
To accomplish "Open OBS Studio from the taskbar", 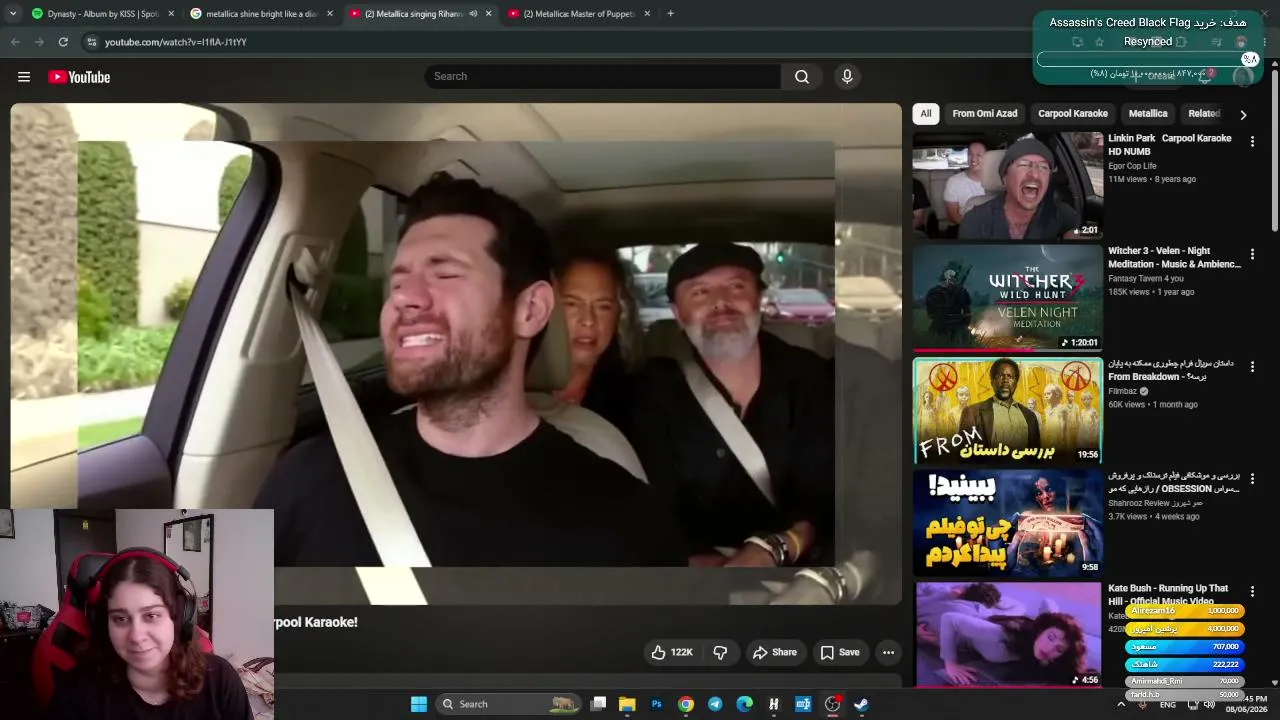I will (x=832, y=704).
